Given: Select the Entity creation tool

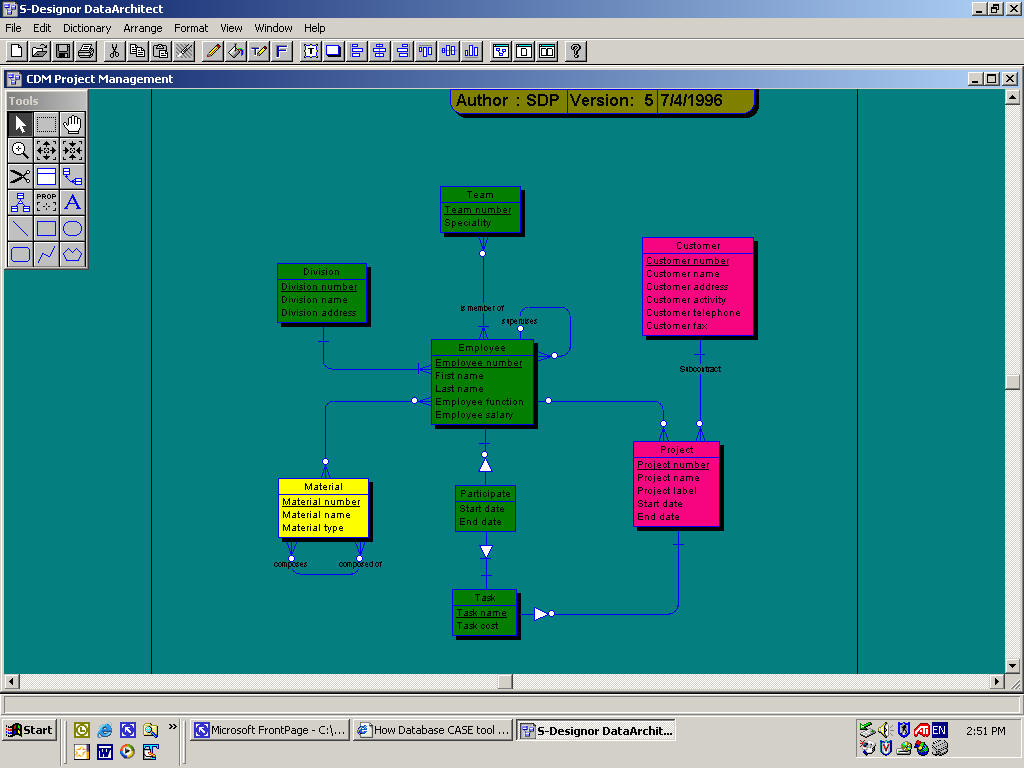Looking at the screenshot, I should (46, 176).
